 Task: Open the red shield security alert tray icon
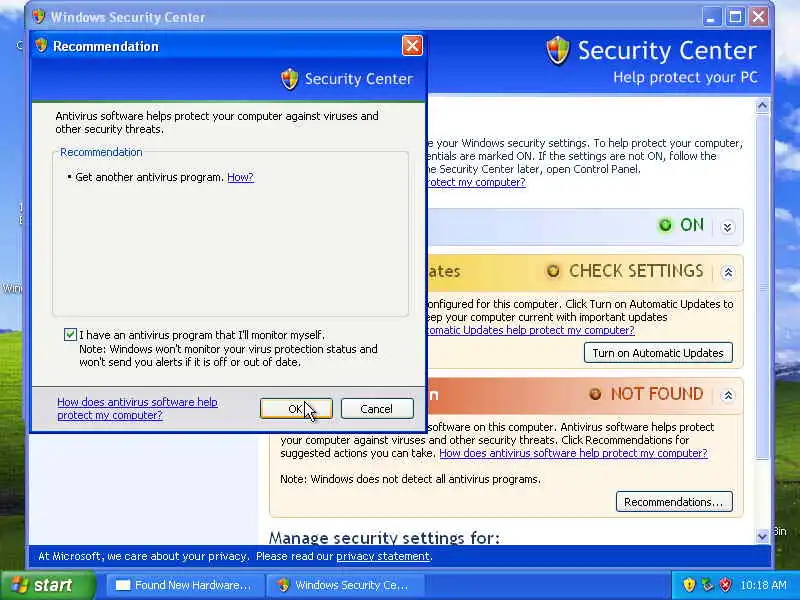pyautogui.click(x=725, y=585)
